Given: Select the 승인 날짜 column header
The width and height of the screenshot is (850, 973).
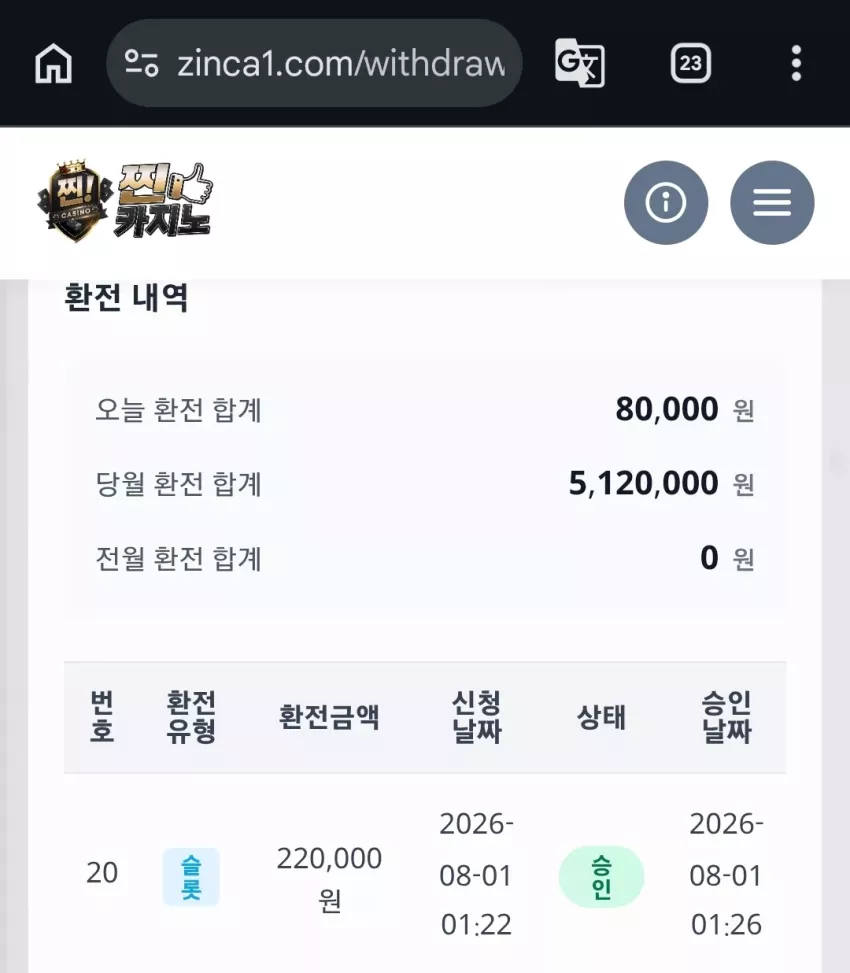Looking at the screenshot, I should (726, 717).
